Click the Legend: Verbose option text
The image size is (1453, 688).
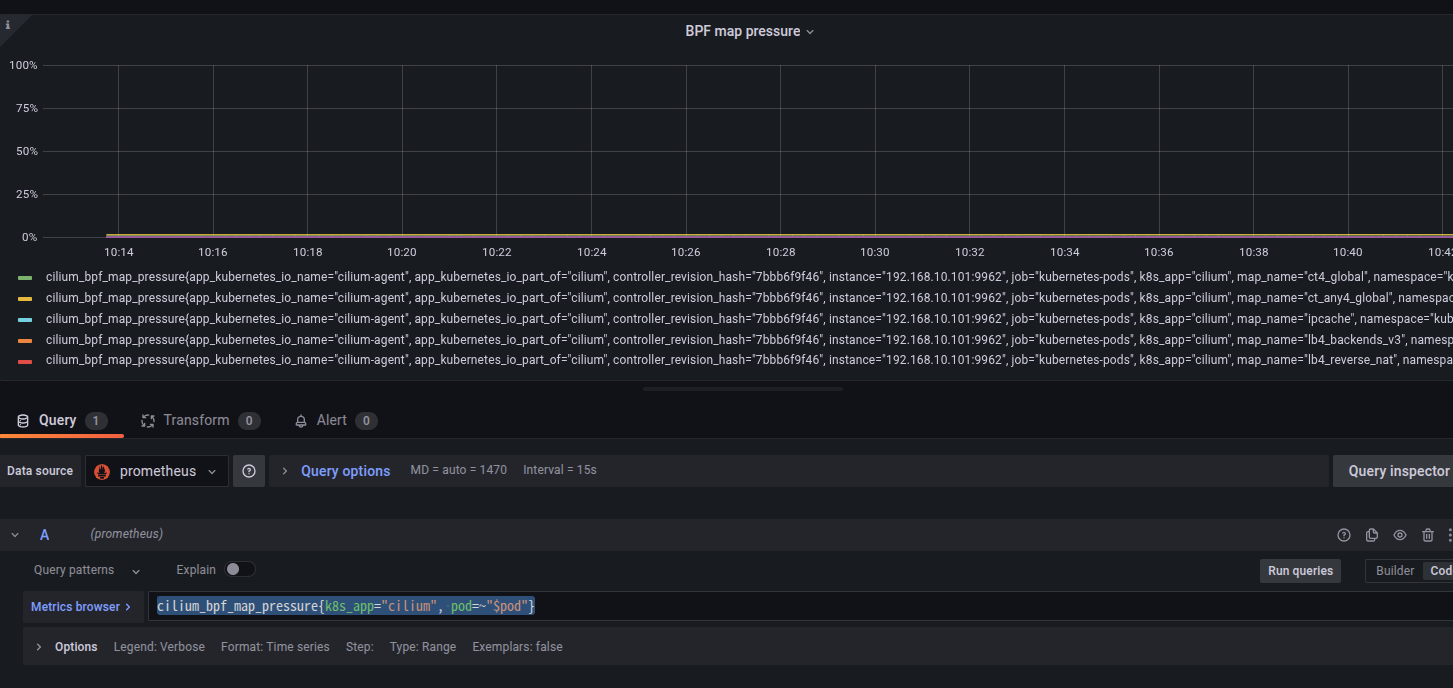159,647
